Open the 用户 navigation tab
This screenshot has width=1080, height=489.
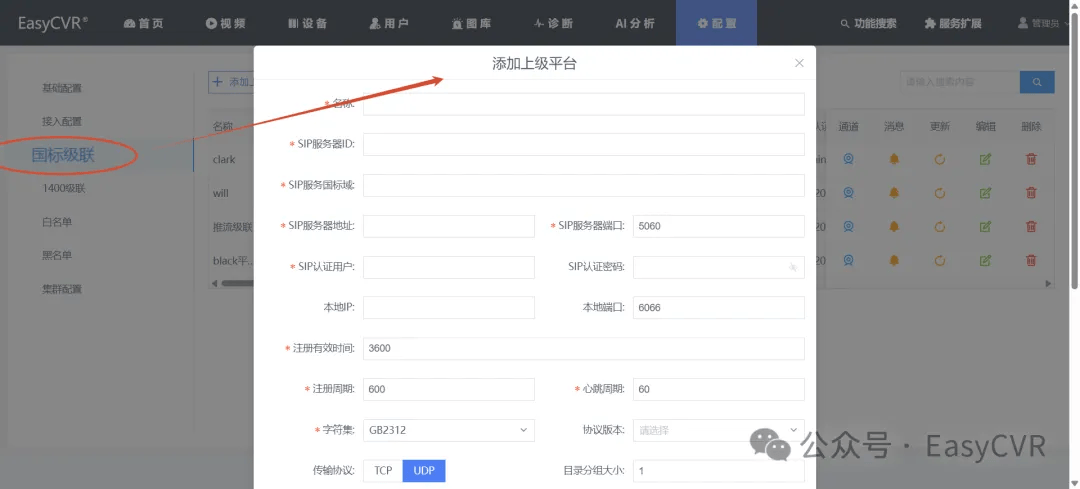[x=389, y=23]
